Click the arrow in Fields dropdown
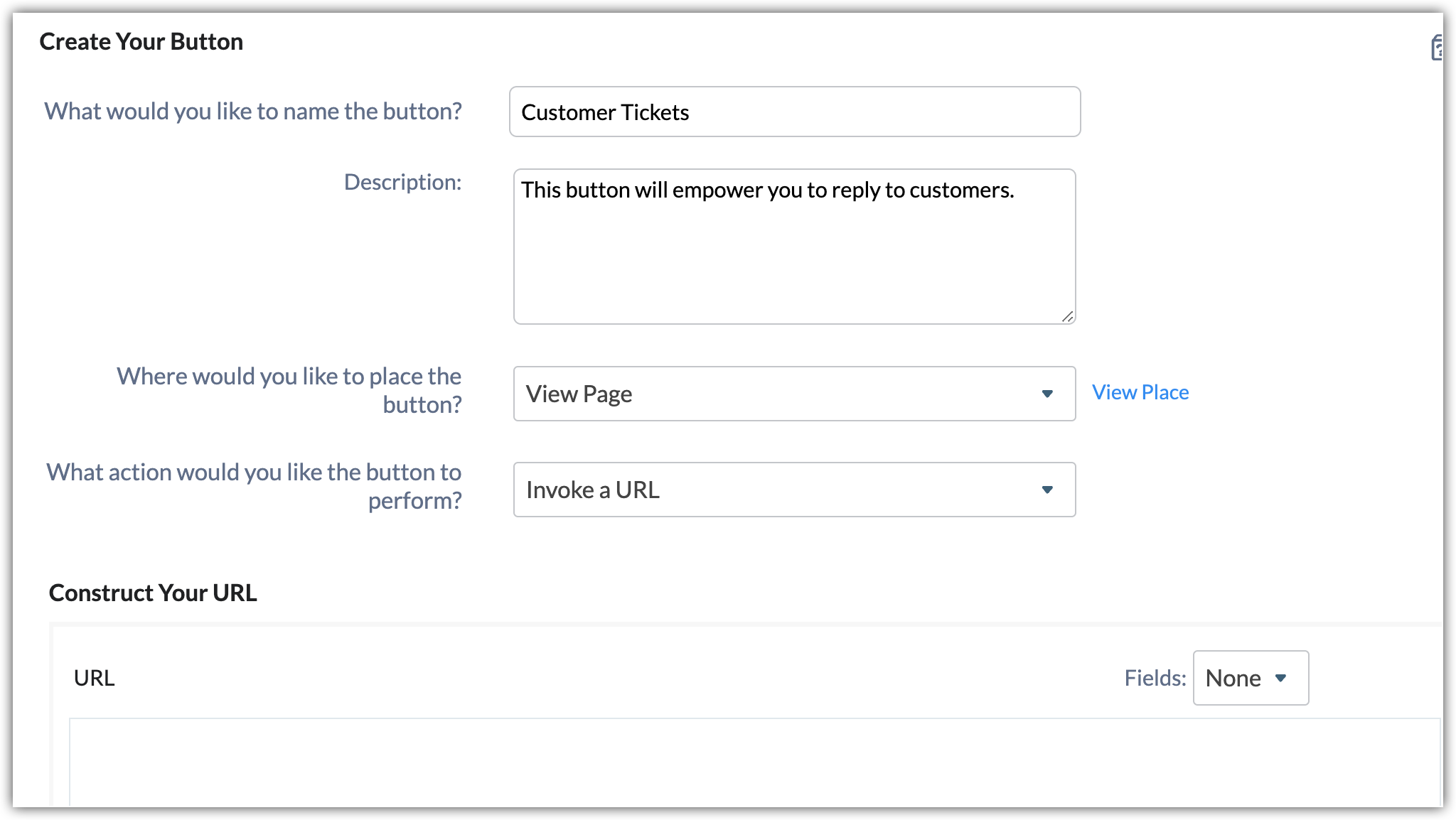 click(1280, 678)
